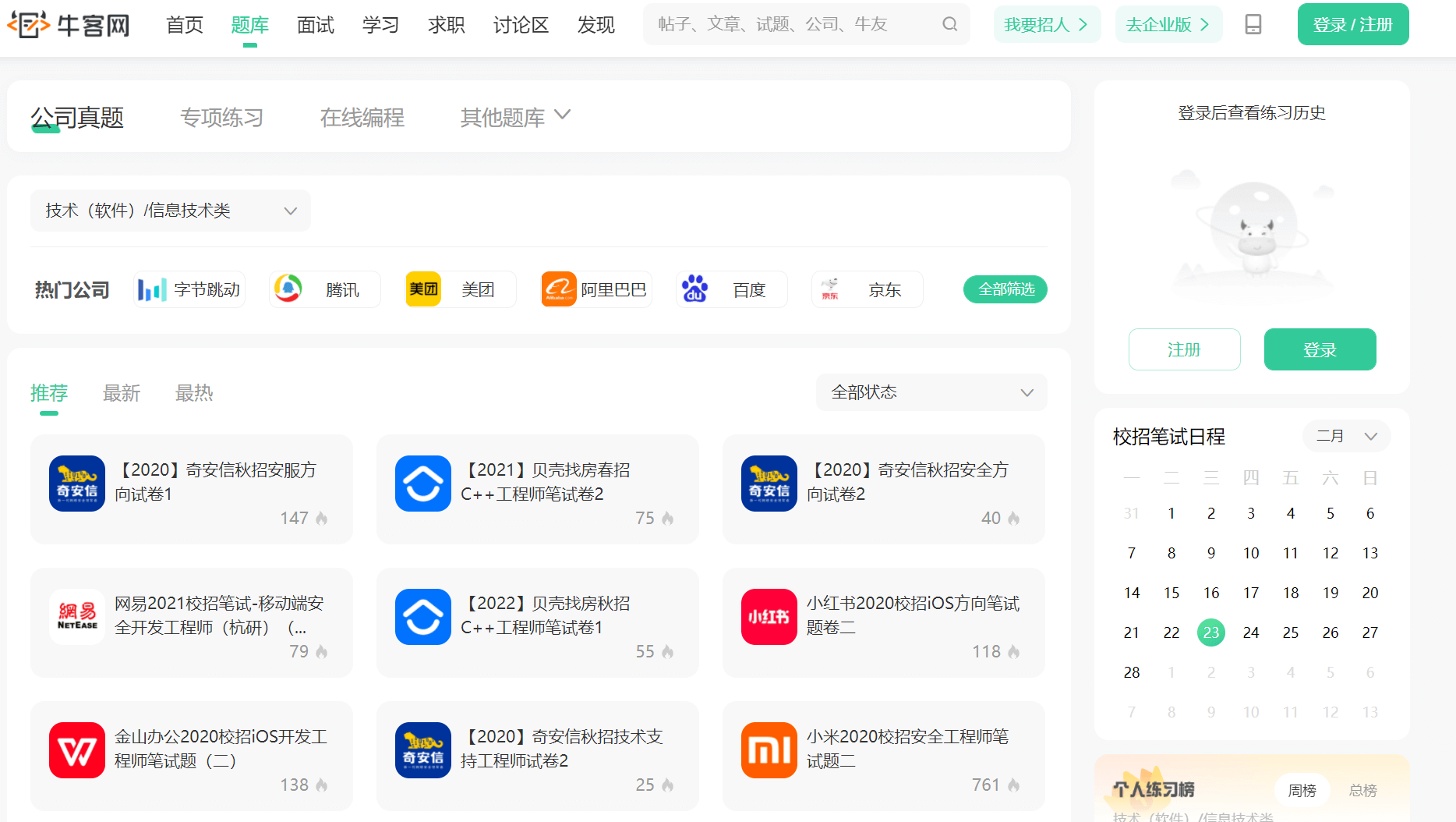
Task: Open the 二月 month dropdown
Action: click(1347, 436)
